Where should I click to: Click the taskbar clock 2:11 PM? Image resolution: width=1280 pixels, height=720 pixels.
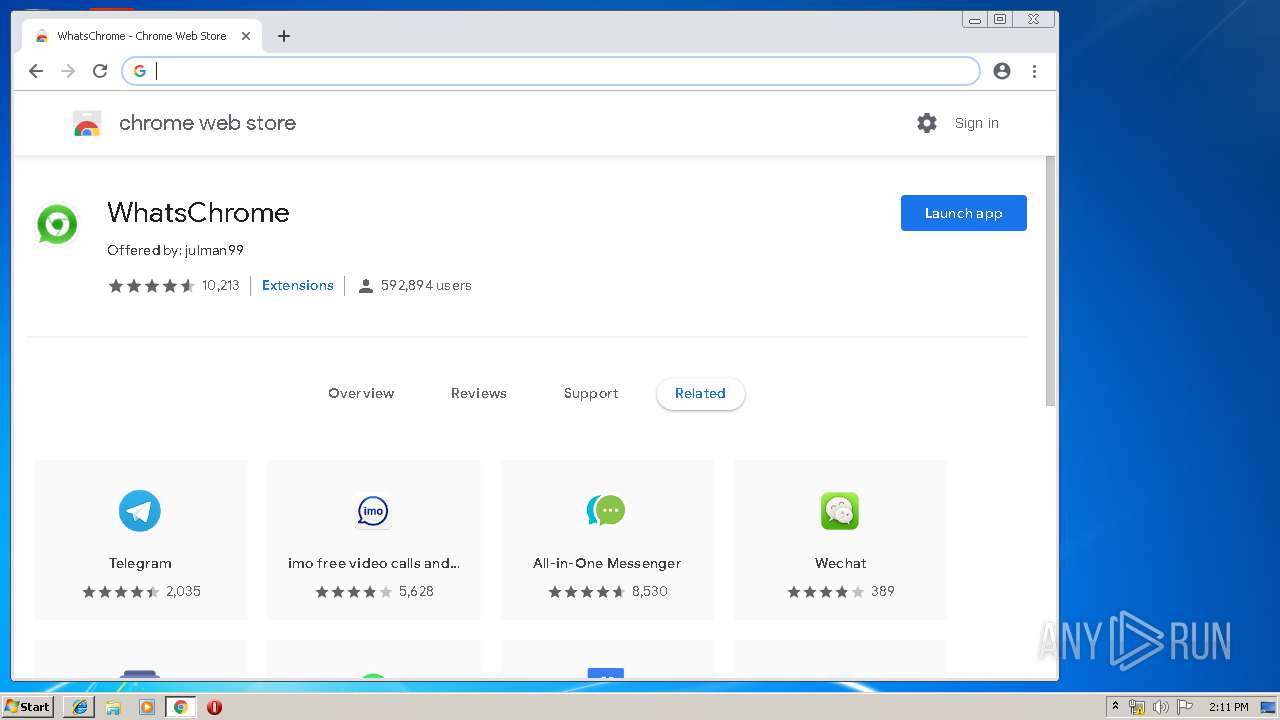(1228, 707)
